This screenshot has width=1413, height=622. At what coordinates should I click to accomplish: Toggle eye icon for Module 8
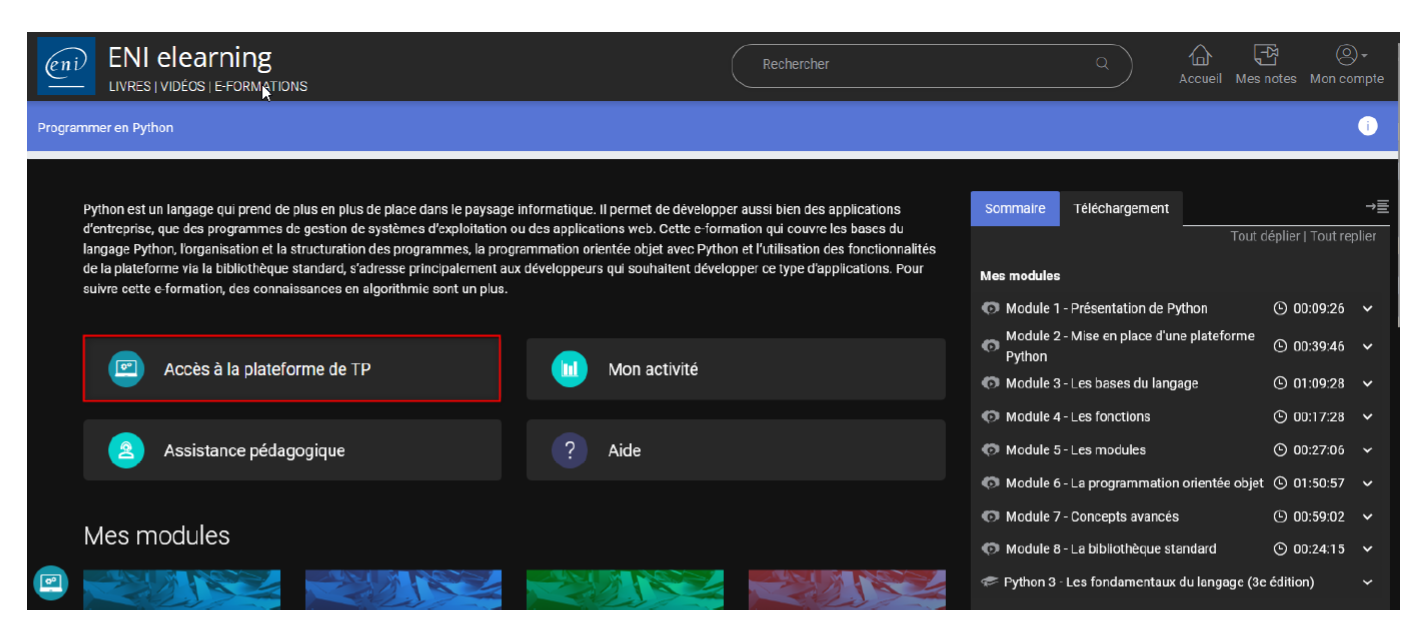pyautogui.click(x=990, y=549)
